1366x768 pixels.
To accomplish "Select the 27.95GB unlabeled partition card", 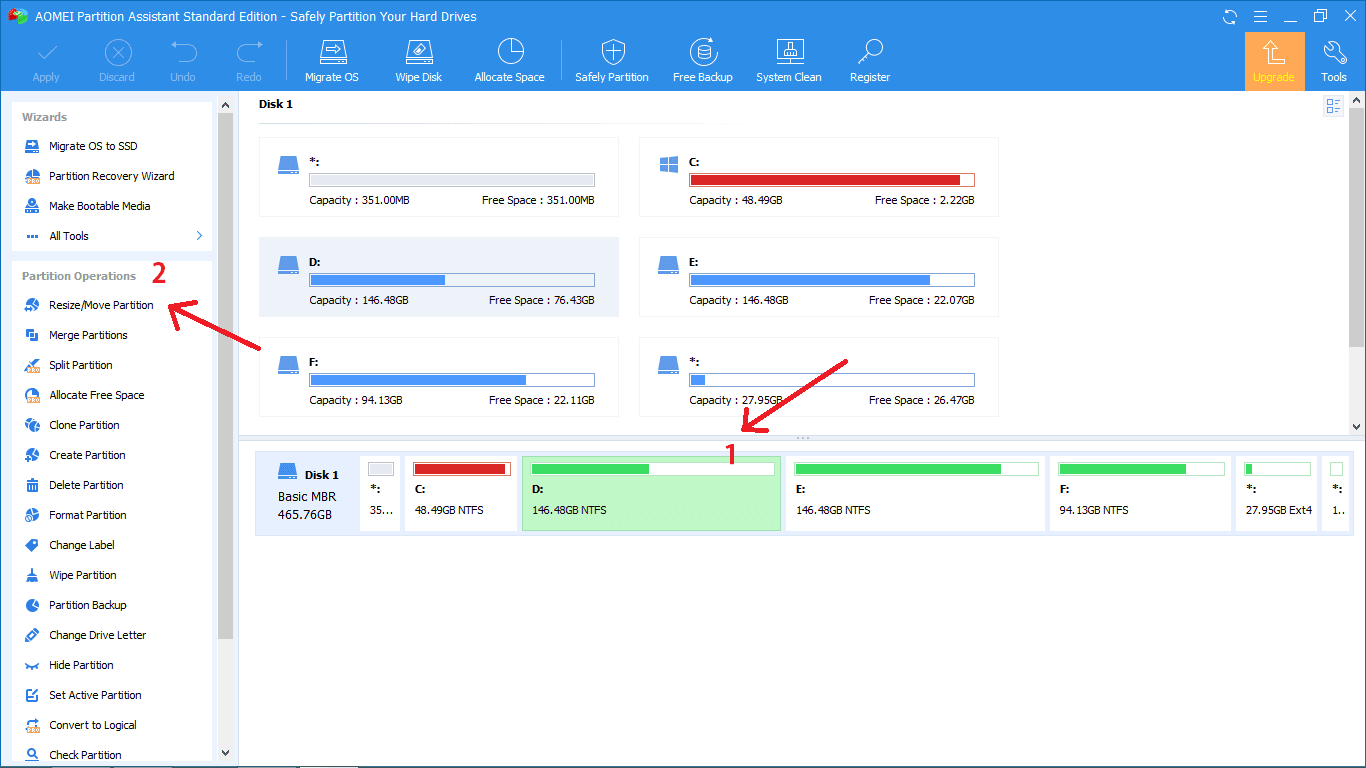I will pyautogui.click(x=819, y=377).
